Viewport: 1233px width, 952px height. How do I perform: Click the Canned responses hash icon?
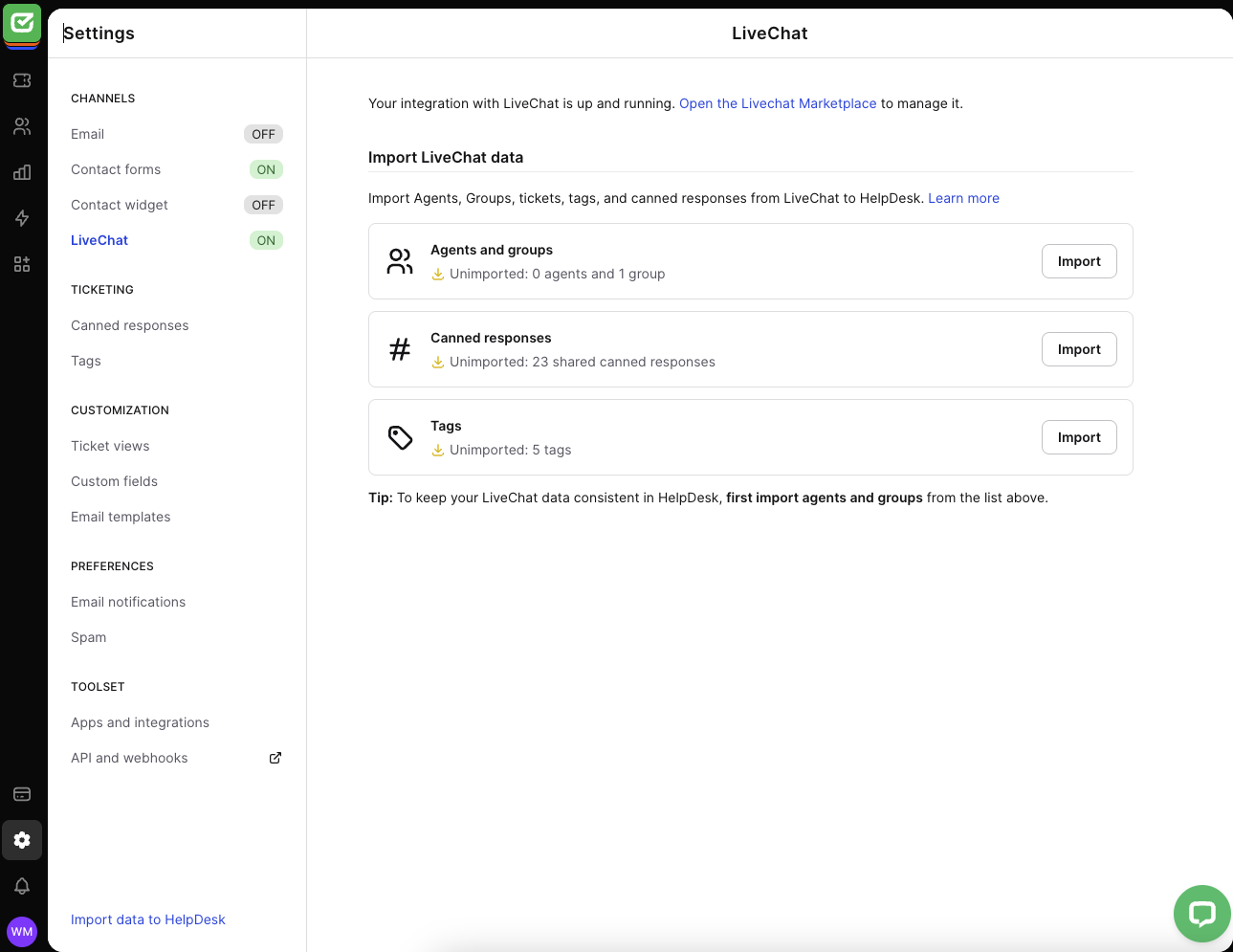click(x=400, y=349)
